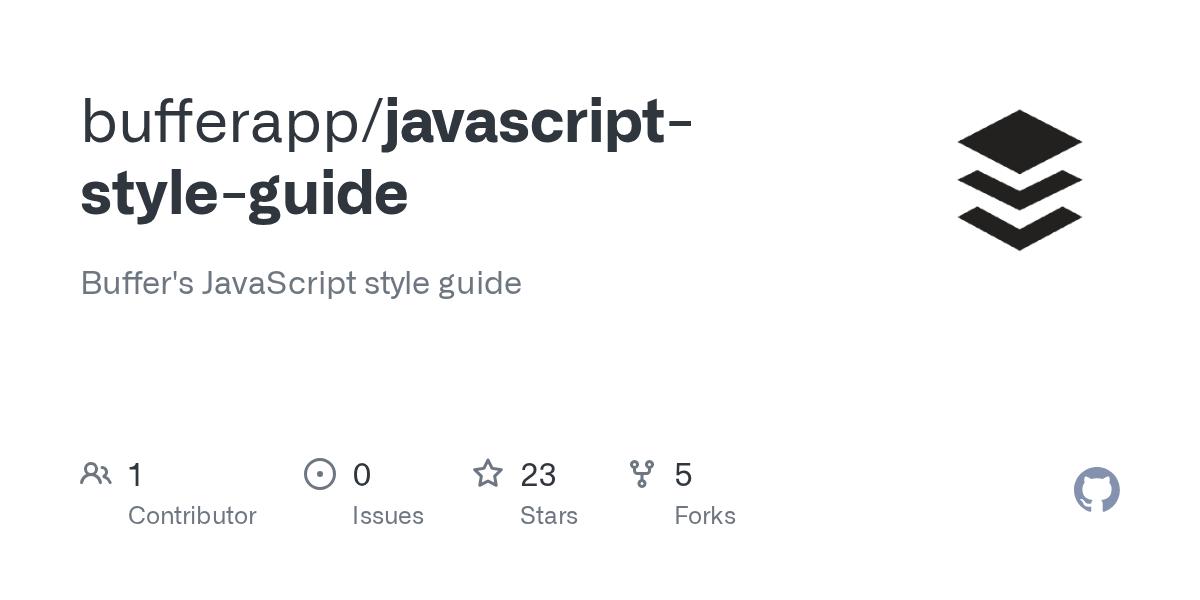This screenshot has width=1200, height=600.
Task: Open the bufferapp owner page
Action: (215, 120)
